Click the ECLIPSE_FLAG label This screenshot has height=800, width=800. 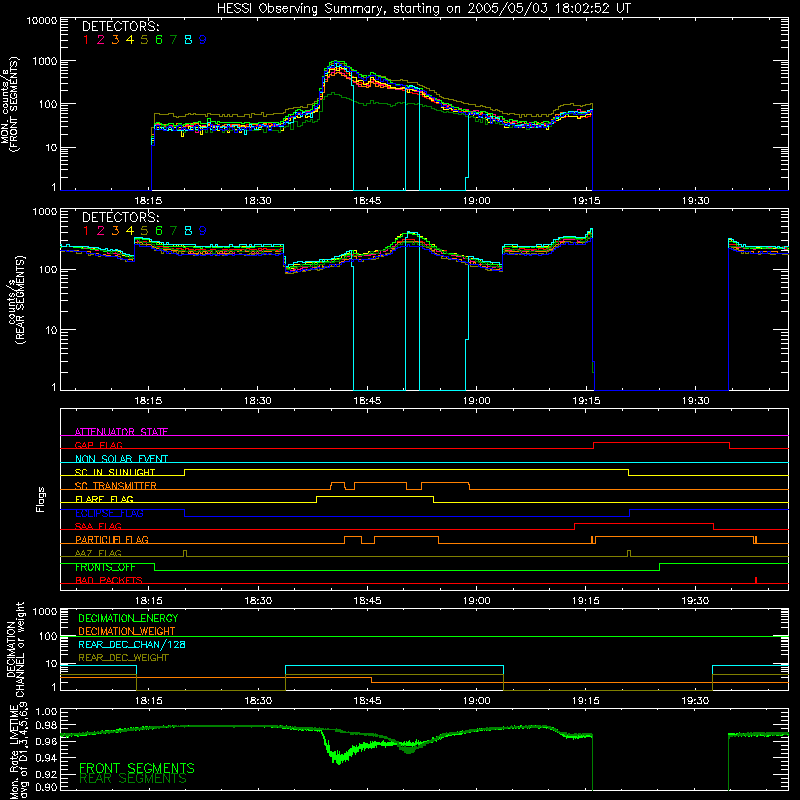tap(109, 513)
